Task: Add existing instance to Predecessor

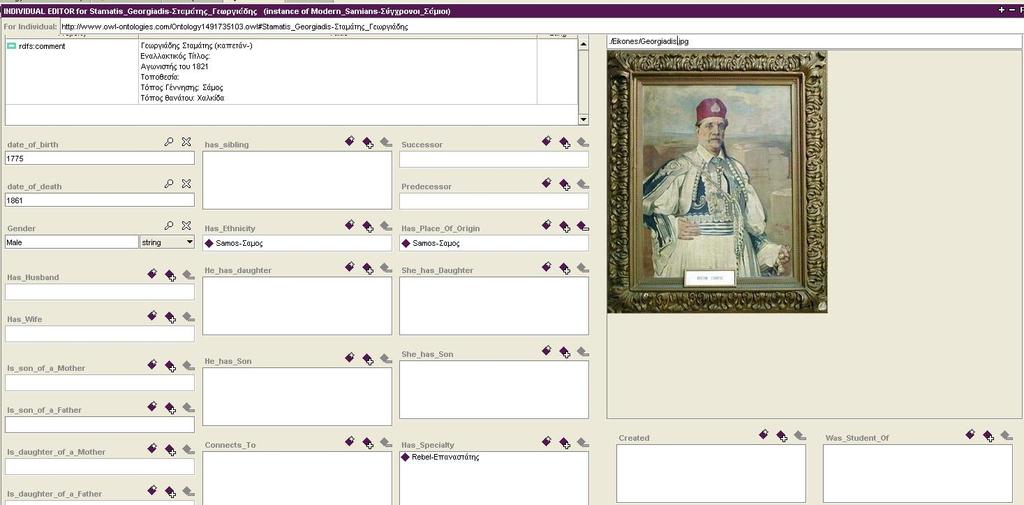Action: coord(565,185)
